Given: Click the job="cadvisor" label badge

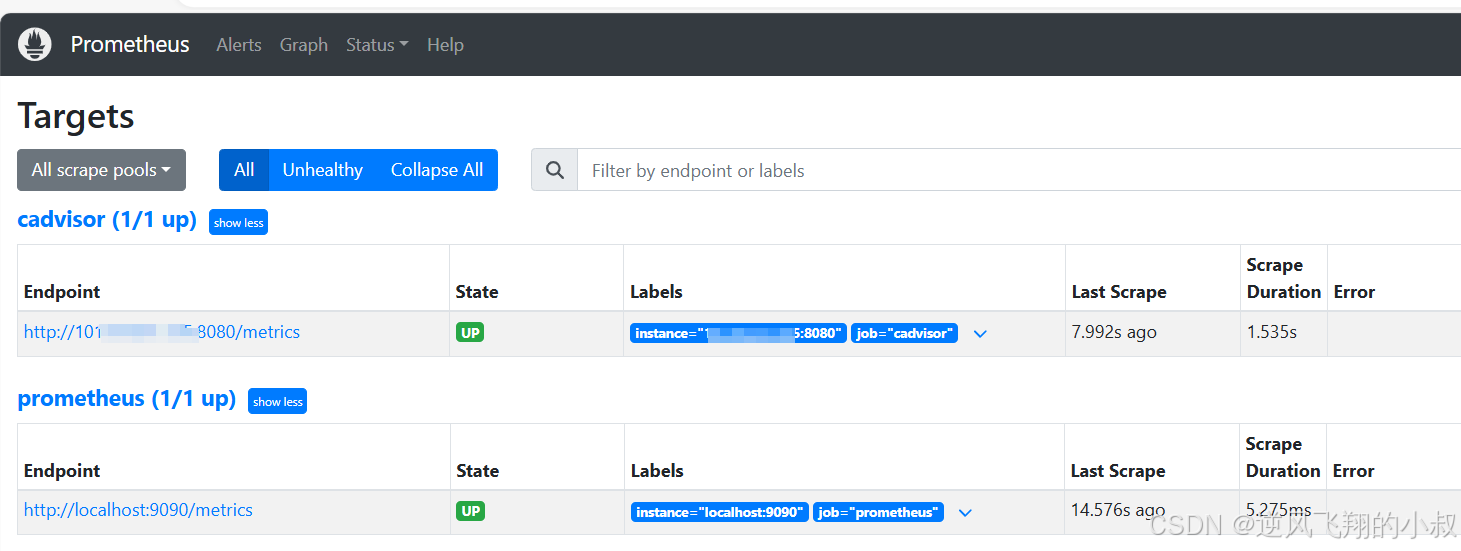Looking at the screenshot, I should (x=904, y=333).
